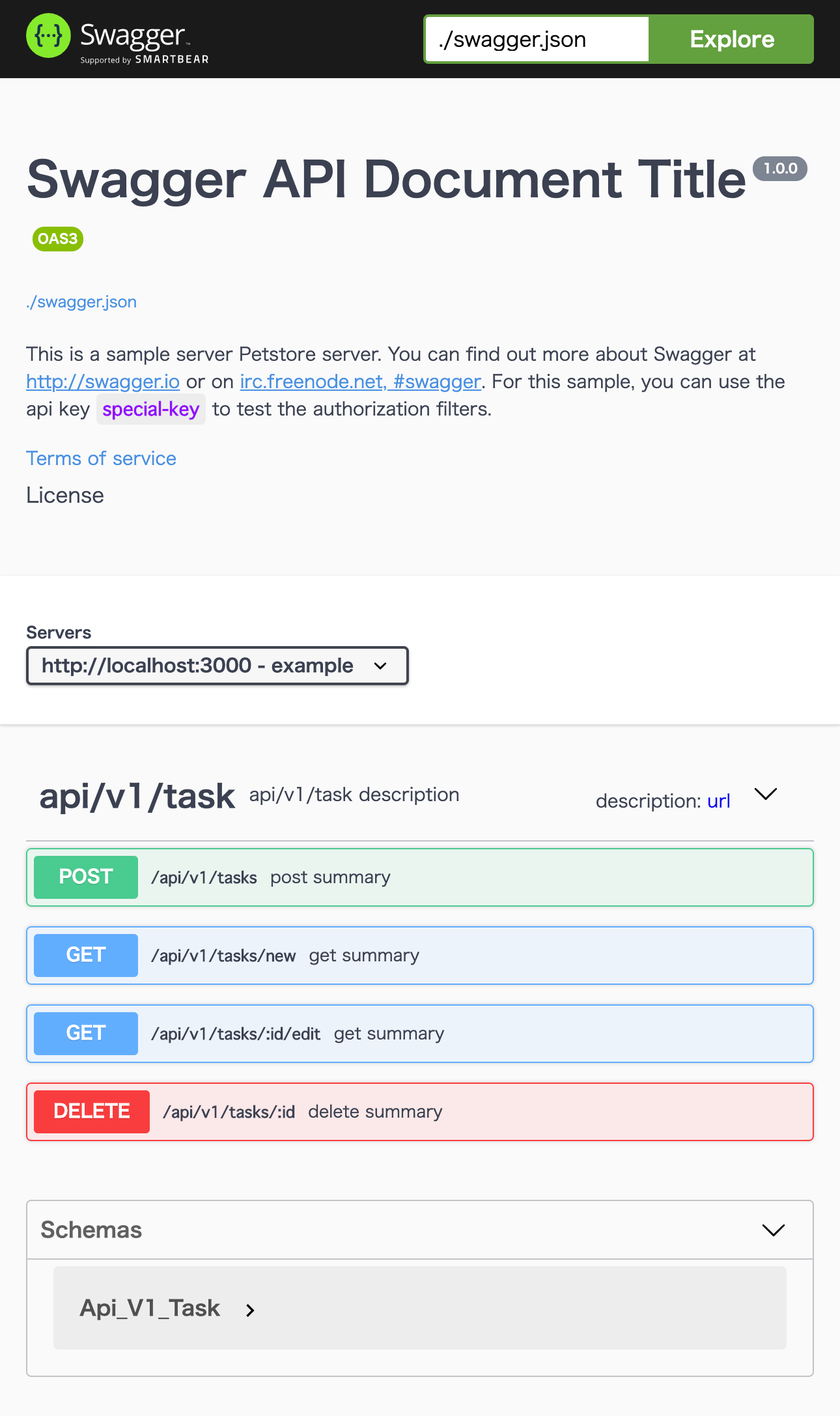Click the special-key highlighted token
Viewport: 840px width, 1416px height.
coord(151,408)
